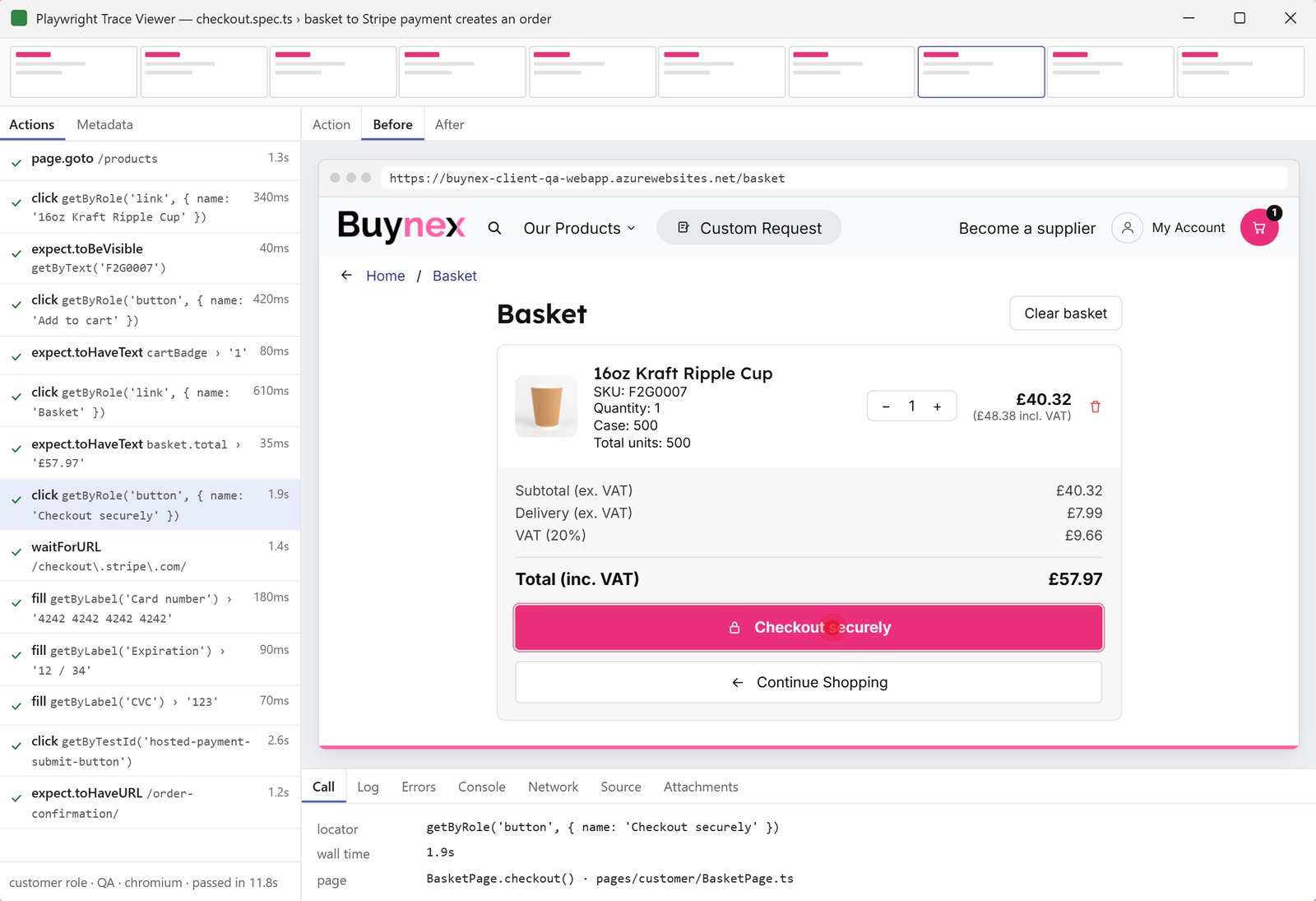
Task: Open the Attachments tab
Action: click(701, 787)
